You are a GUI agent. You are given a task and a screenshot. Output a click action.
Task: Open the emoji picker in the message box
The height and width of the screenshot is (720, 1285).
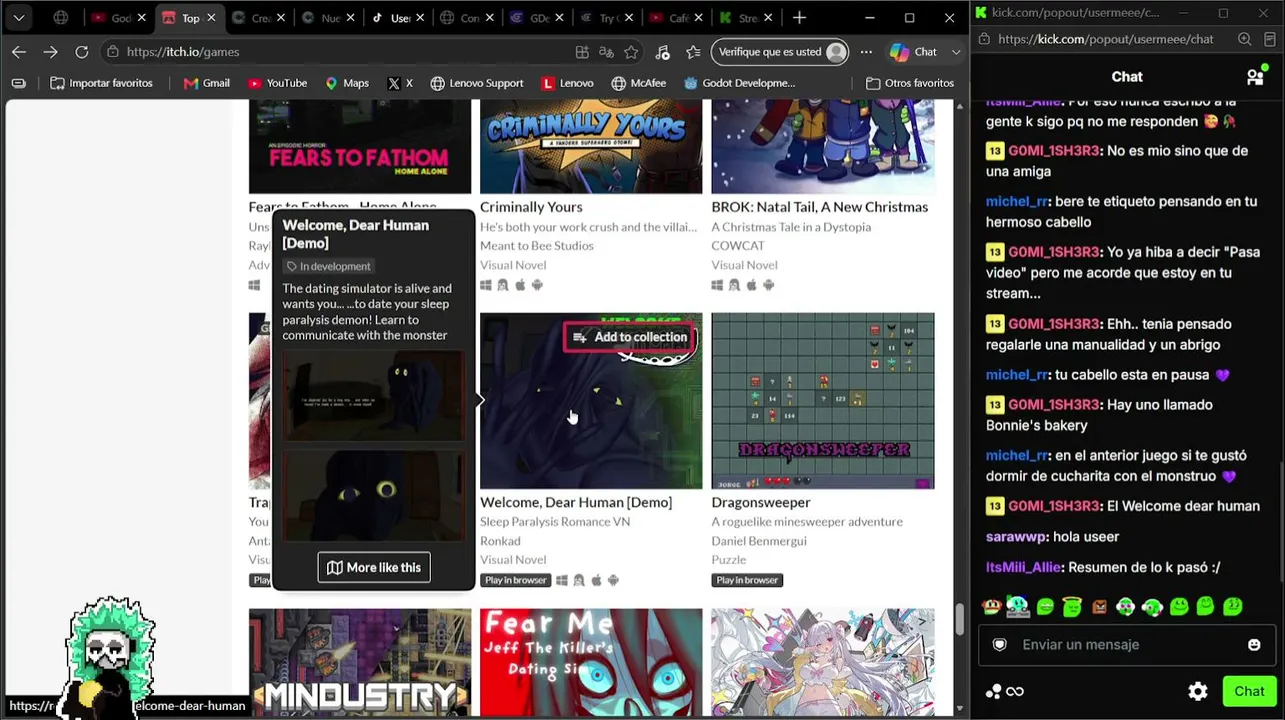tap(1254, 645)
